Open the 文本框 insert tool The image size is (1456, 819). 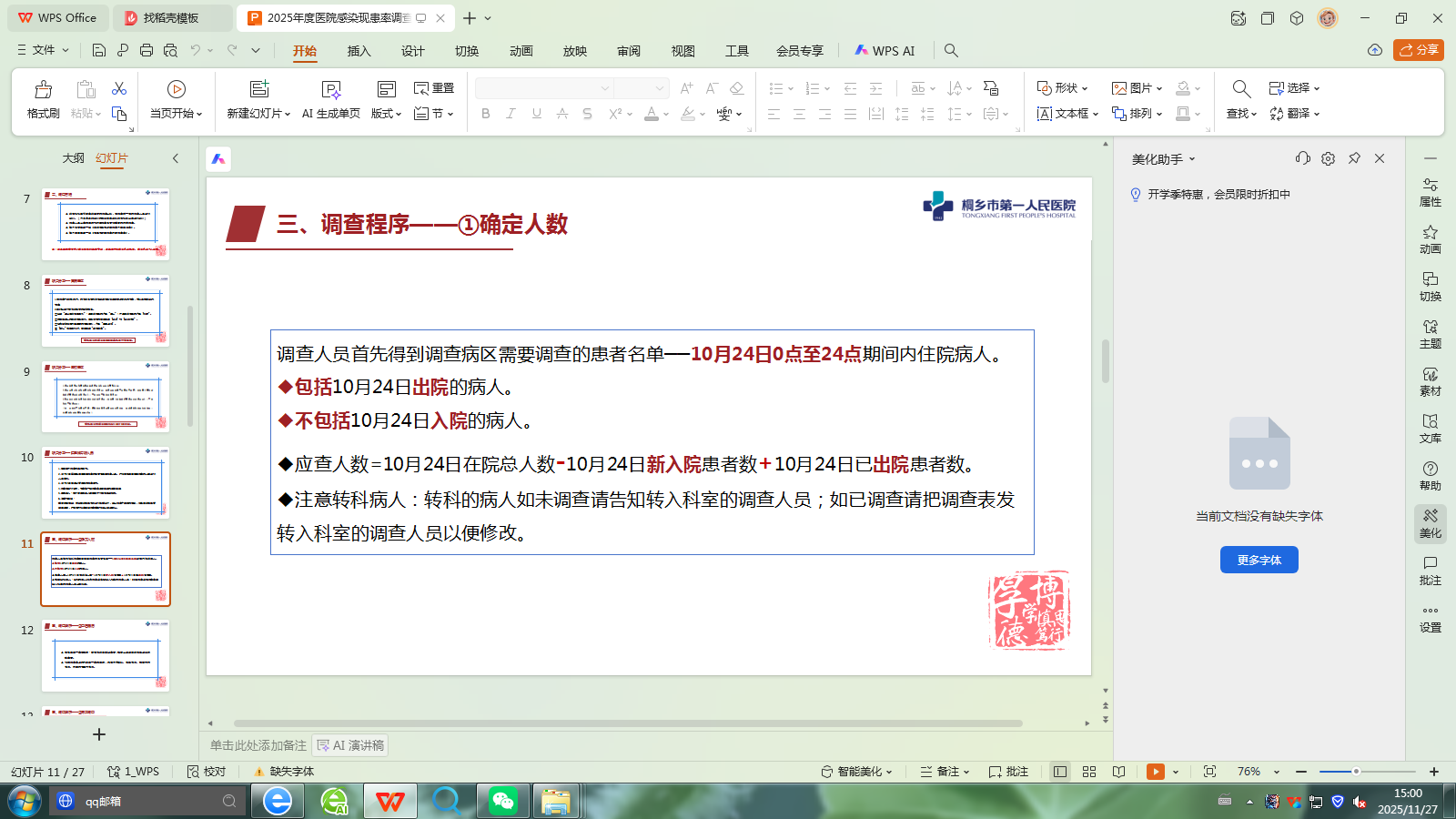1067,114
